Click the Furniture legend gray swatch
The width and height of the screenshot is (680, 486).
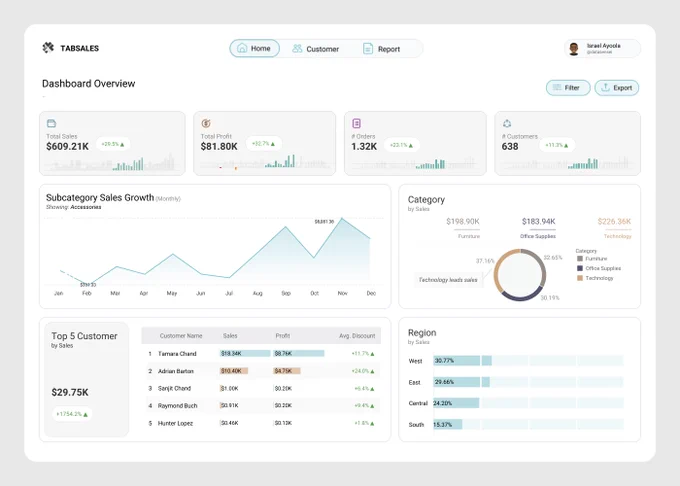580,259
